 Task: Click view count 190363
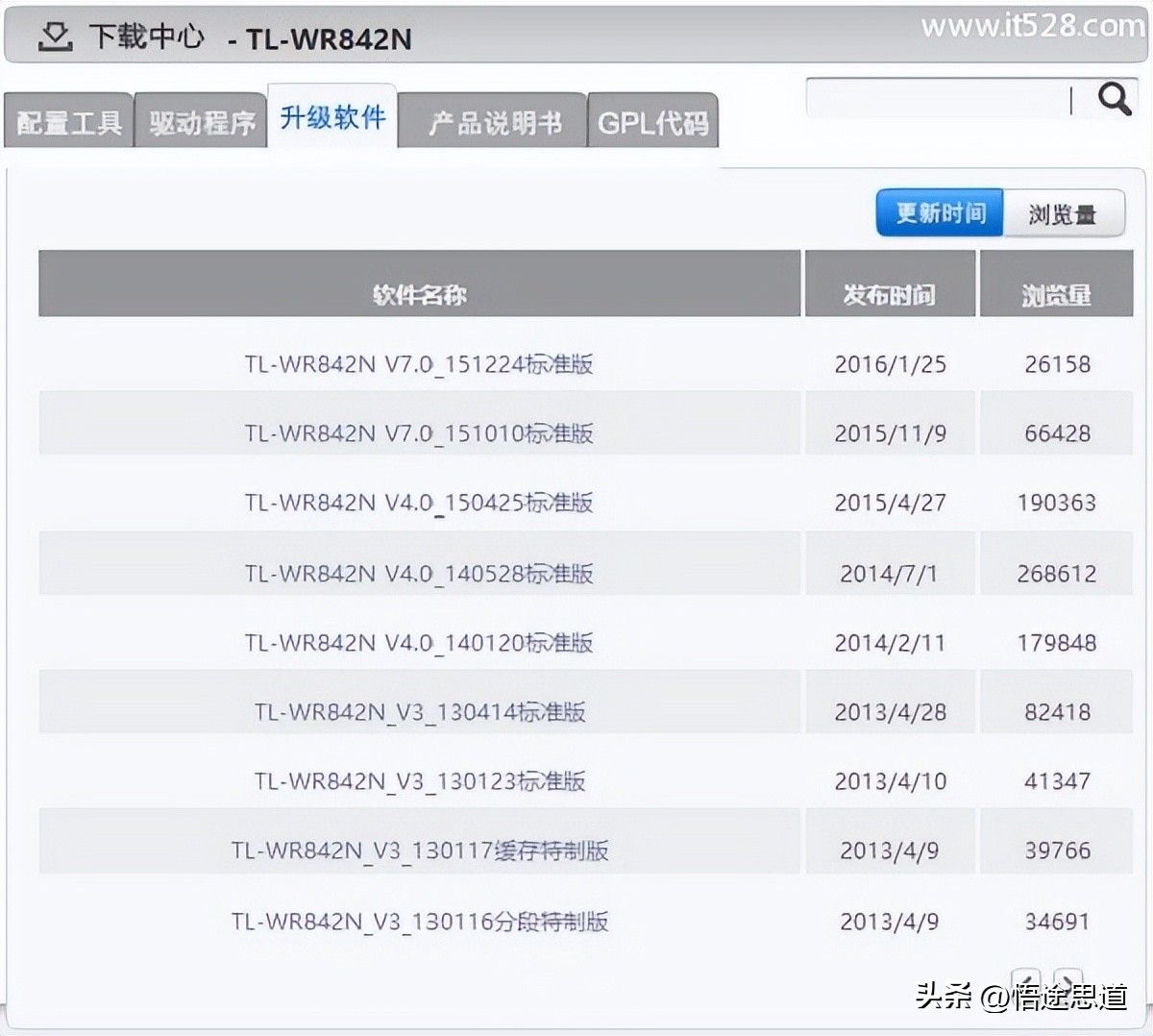point(1057,503)
